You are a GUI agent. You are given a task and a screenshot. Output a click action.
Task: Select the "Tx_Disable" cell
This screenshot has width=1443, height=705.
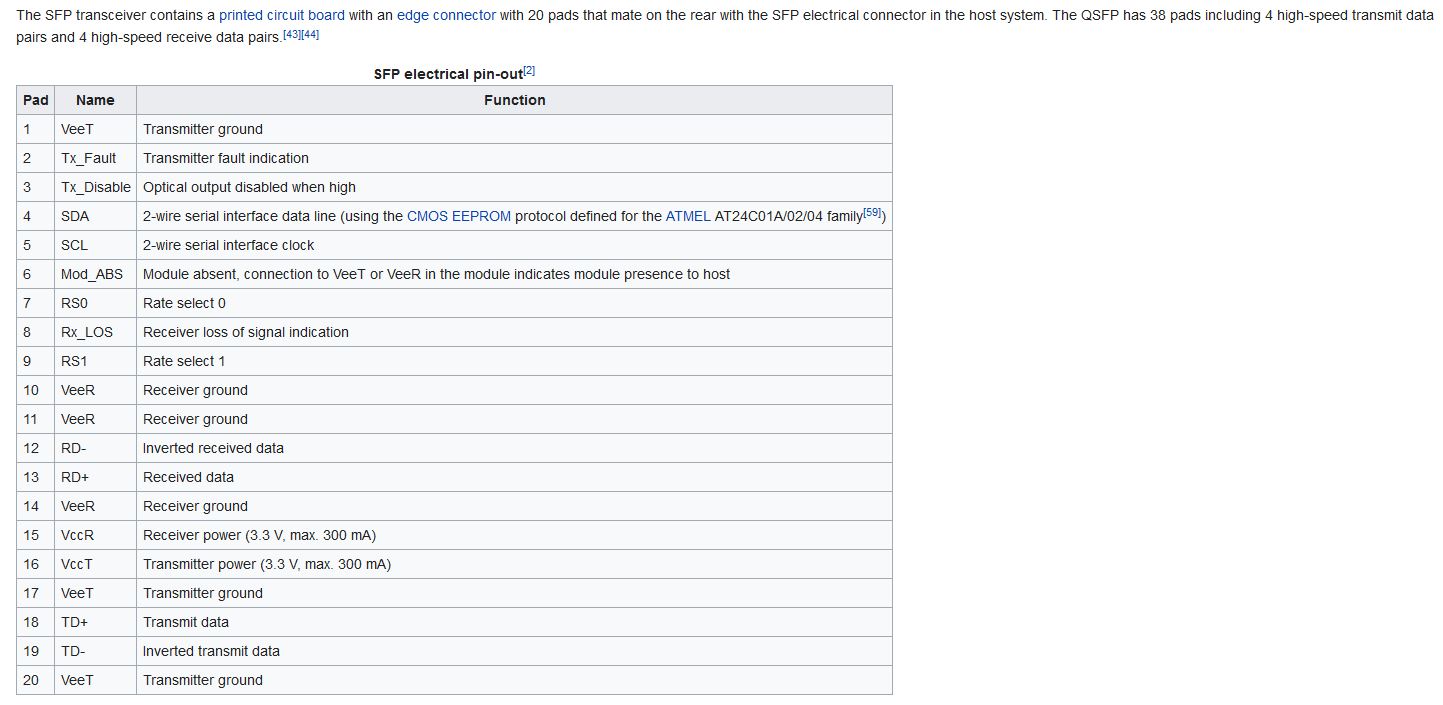pos(96,187)
